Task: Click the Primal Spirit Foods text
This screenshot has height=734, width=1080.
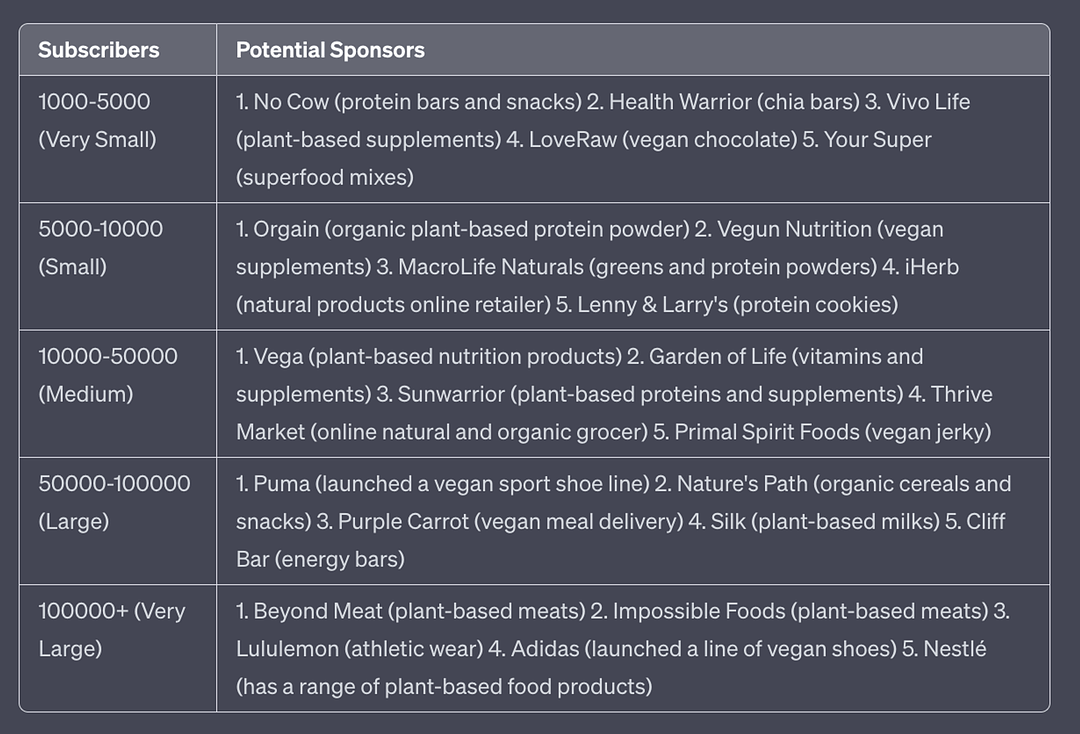Action: point(760,432)
